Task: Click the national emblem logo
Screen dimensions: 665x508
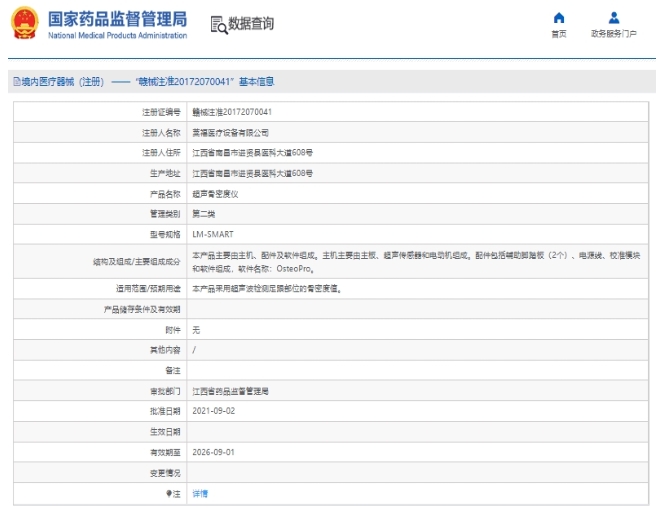Action: point(24,24)
